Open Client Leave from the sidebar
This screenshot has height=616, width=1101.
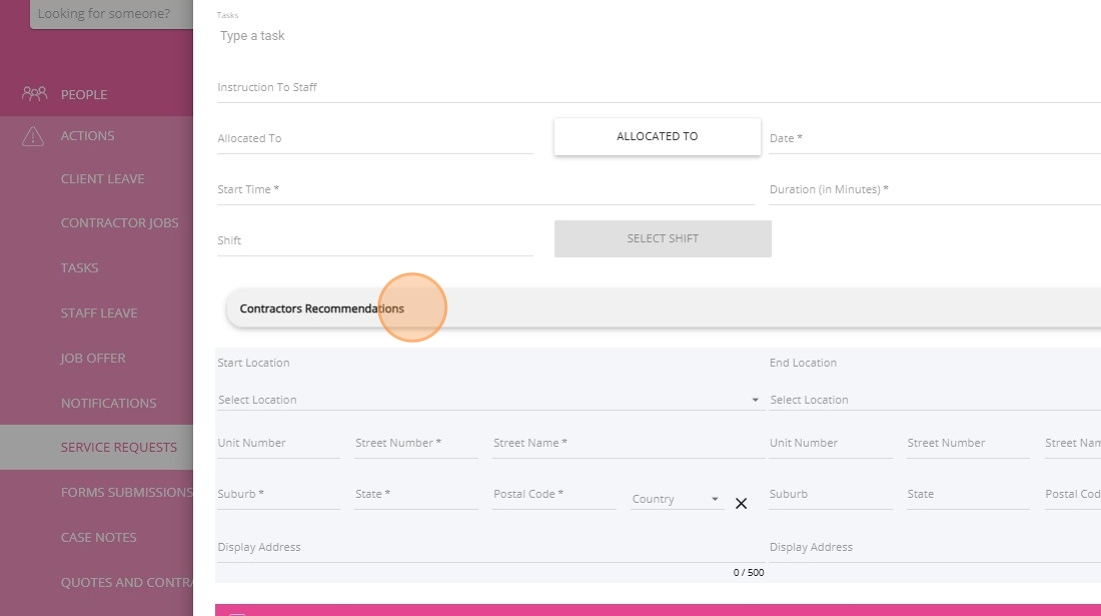102,179
